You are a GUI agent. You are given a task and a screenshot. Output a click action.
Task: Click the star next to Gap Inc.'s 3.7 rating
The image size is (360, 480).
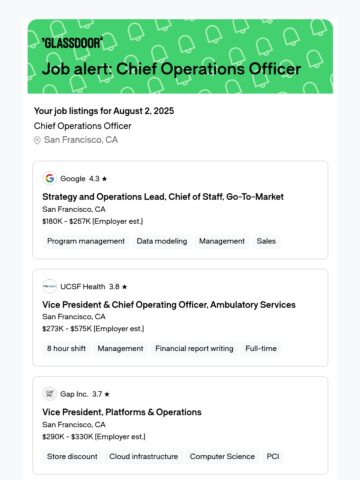pos(107,394)
